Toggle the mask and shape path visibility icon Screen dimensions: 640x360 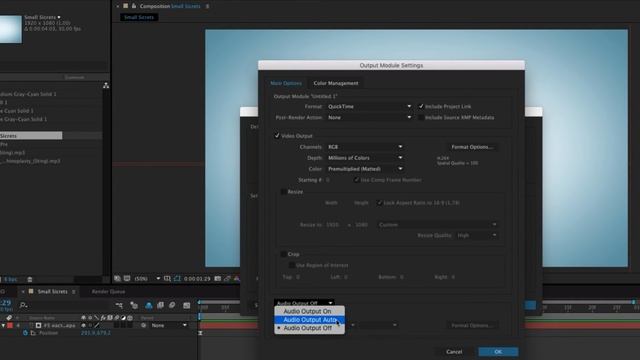tap(177, 279)
